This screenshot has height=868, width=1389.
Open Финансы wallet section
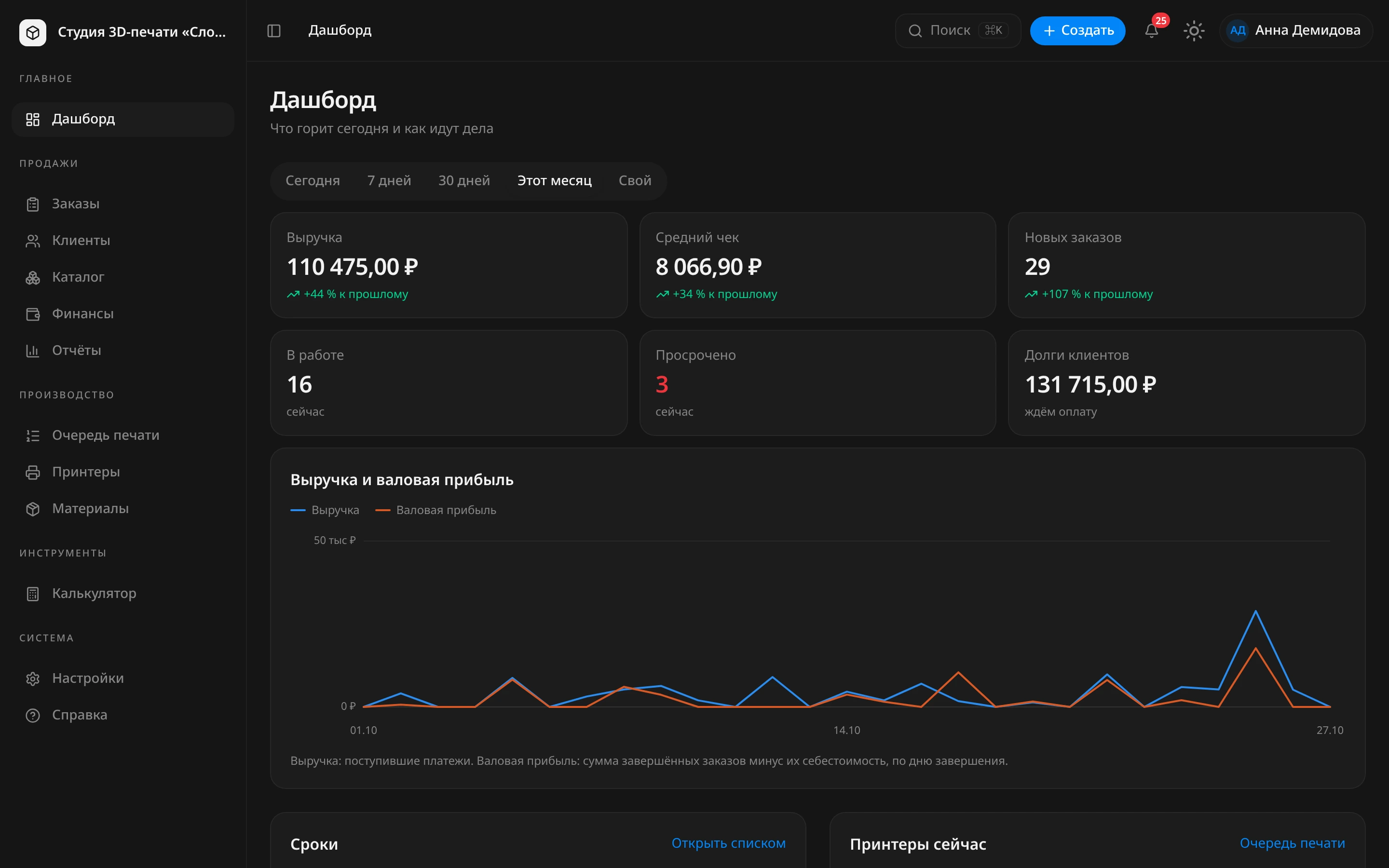click(x=123, y=314)
